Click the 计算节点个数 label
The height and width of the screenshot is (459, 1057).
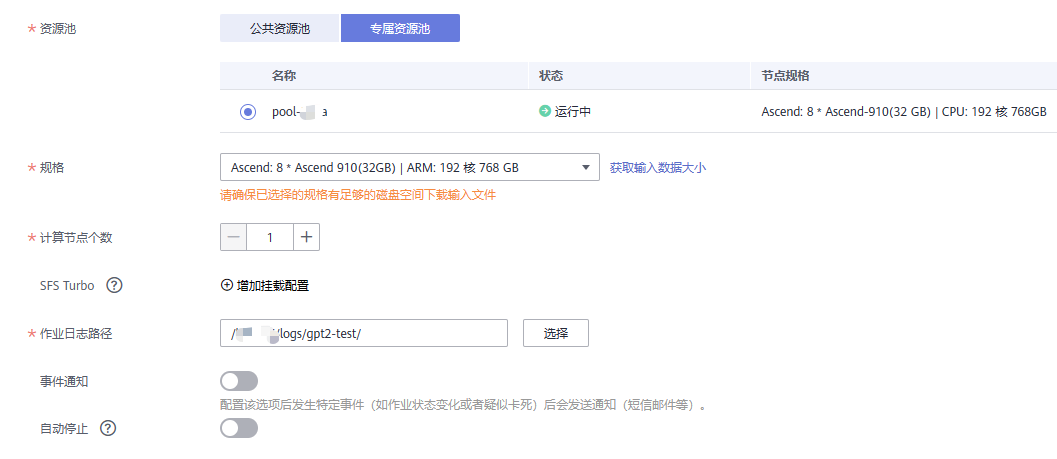76,237
